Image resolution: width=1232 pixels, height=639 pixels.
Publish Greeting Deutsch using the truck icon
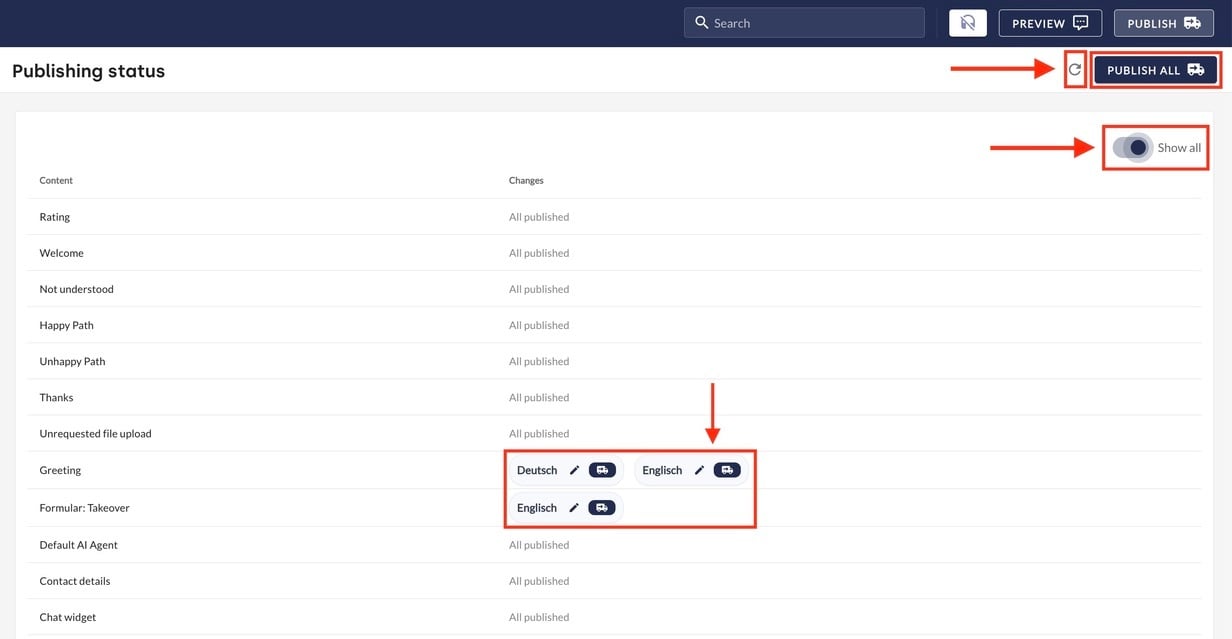click(602, 470)
